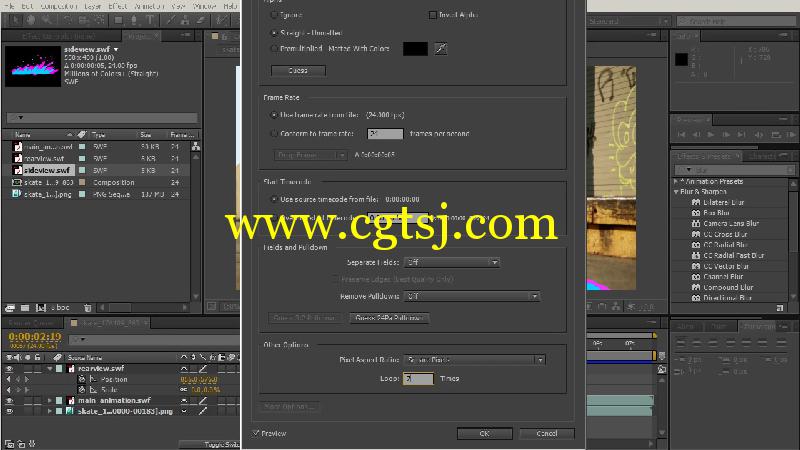The image size is (800, 450).
Task: Select Conform to frame rate option
Action: coord(274,134)
